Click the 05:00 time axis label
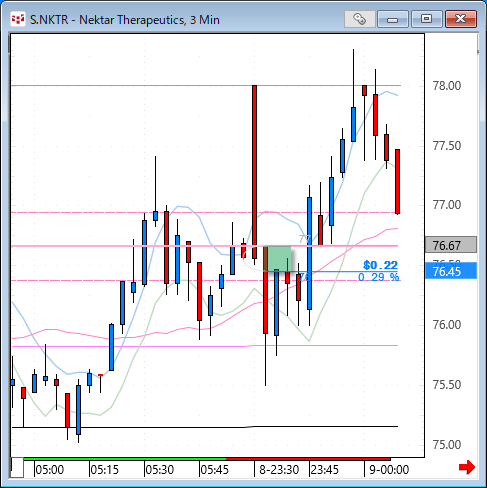The height and width of the screenshot is (488, 487). click(50, 470)
